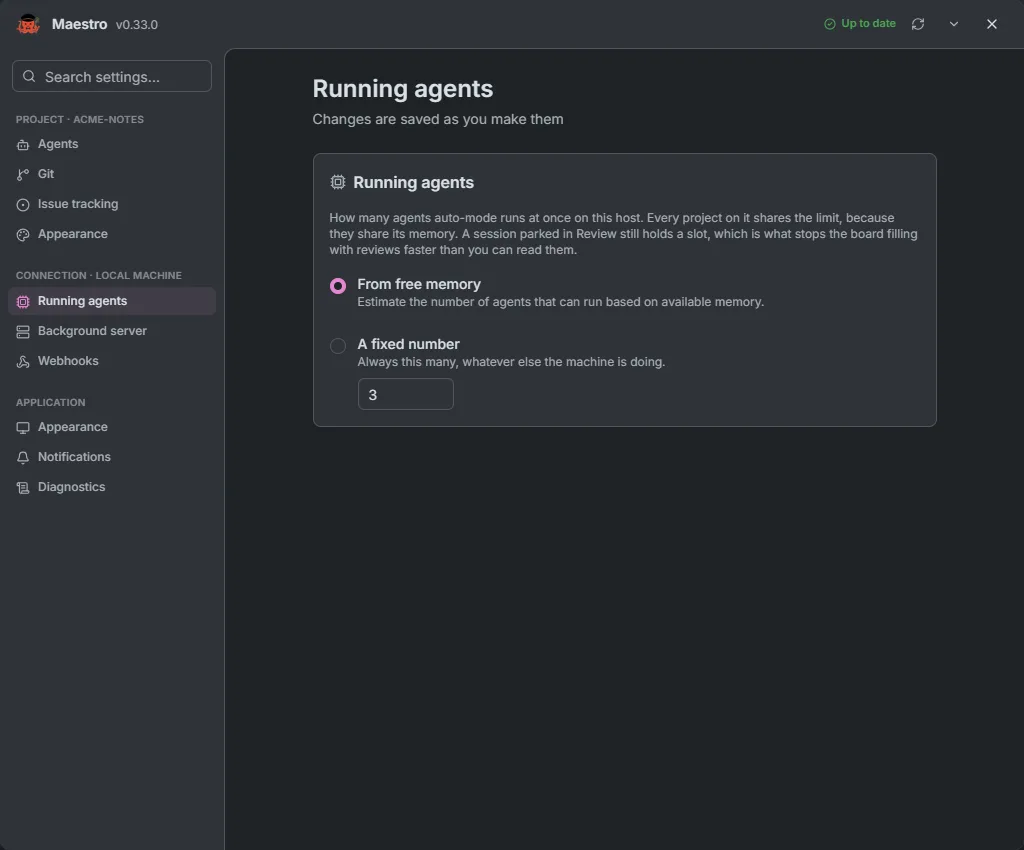Click the version text v0.33.0
This screenshot has width=1024, height=850.
(136, 25)
